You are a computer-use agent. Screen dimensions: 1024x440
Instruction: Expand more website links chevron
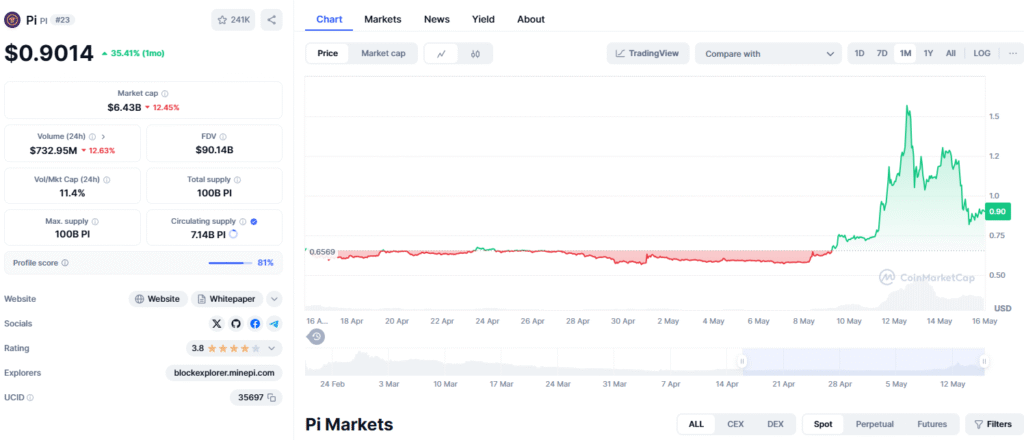275,299
